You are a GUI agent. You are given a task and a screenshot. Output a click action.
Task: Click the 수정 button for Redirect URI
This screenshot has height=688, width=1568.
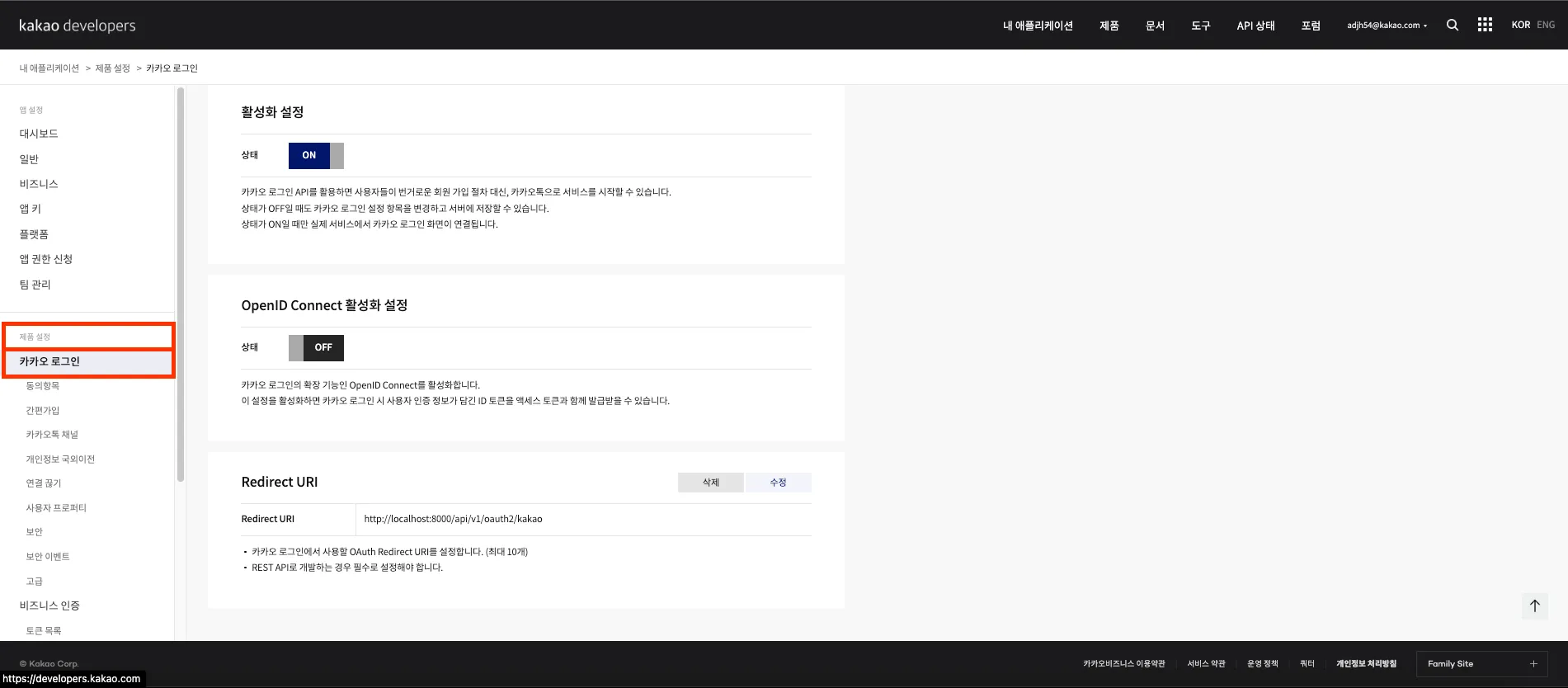click(779, 483)
